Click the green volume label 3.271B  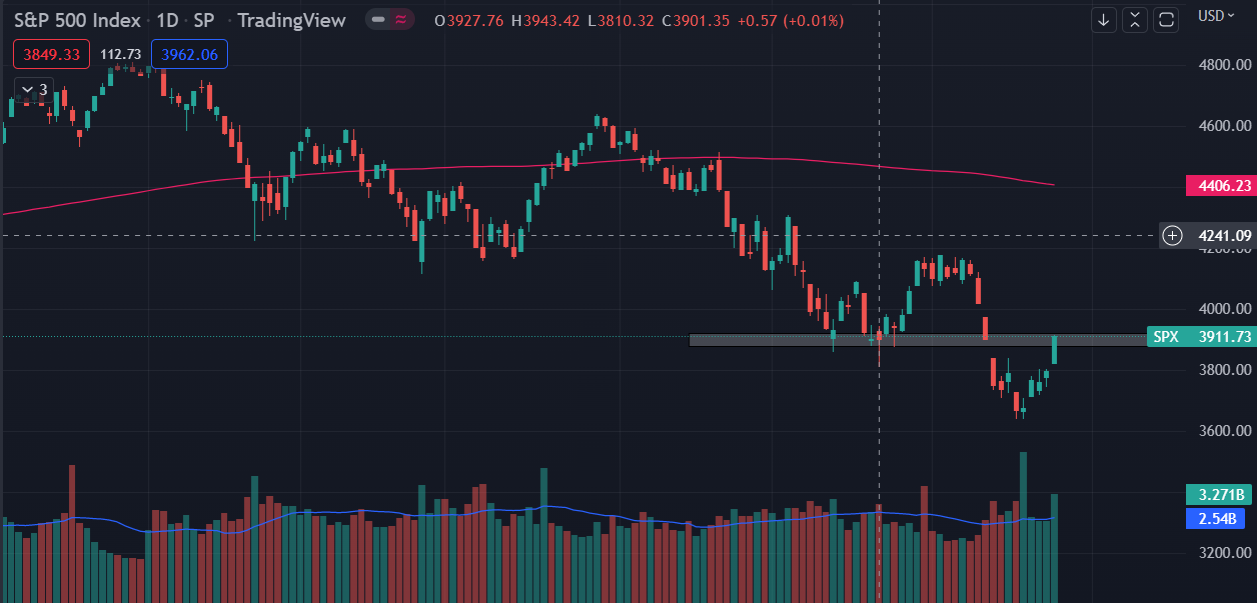[1219, 494]
